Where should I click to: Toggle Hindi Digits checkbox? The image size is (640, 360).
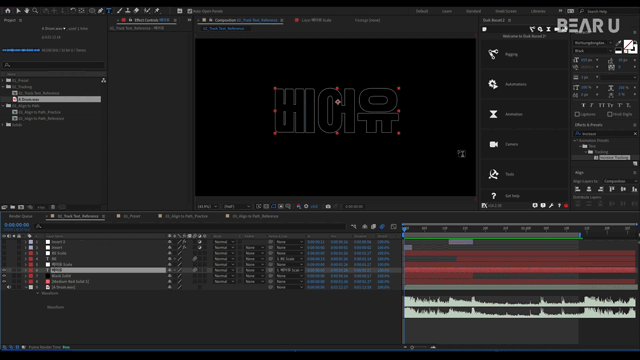(609, 114)
